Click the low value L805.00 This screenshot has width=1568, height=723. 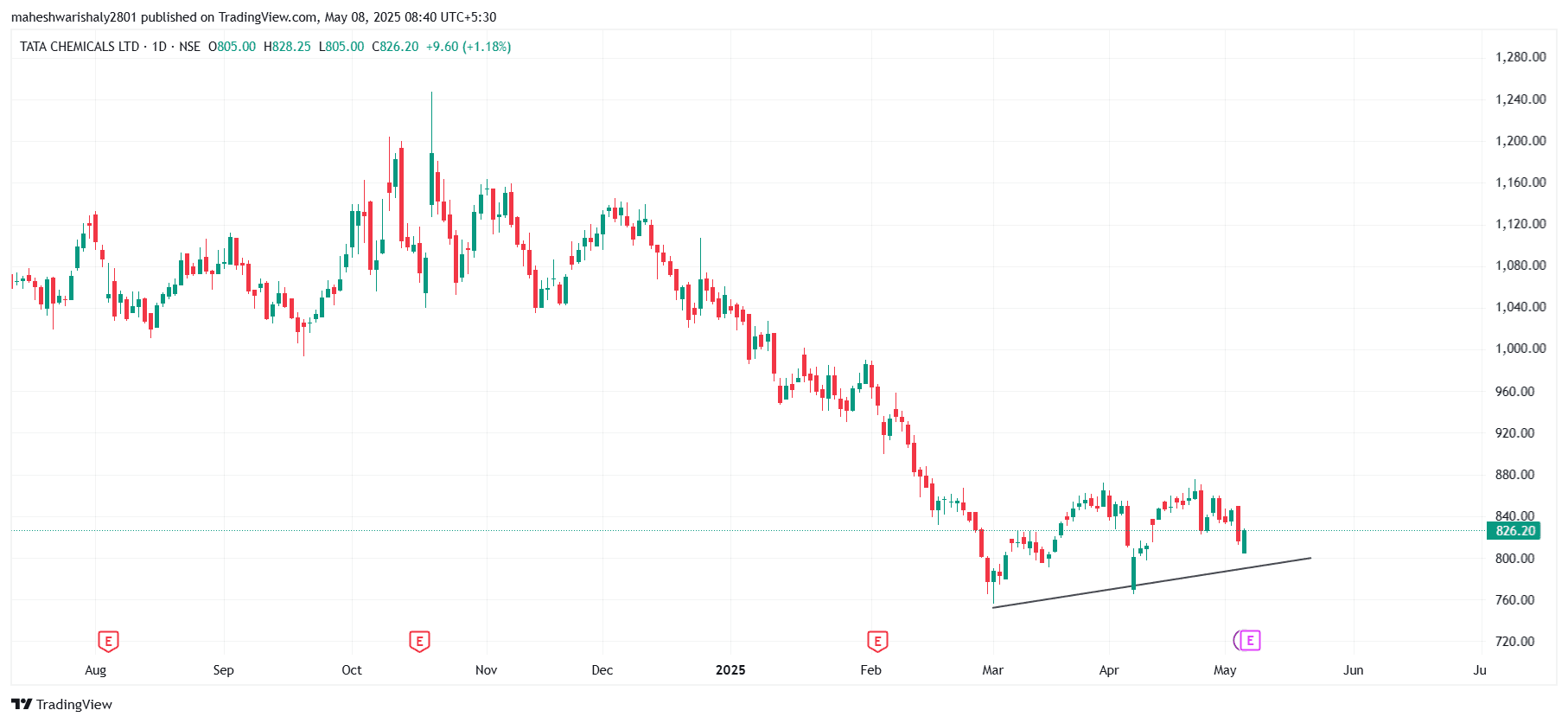pos(341,47)
